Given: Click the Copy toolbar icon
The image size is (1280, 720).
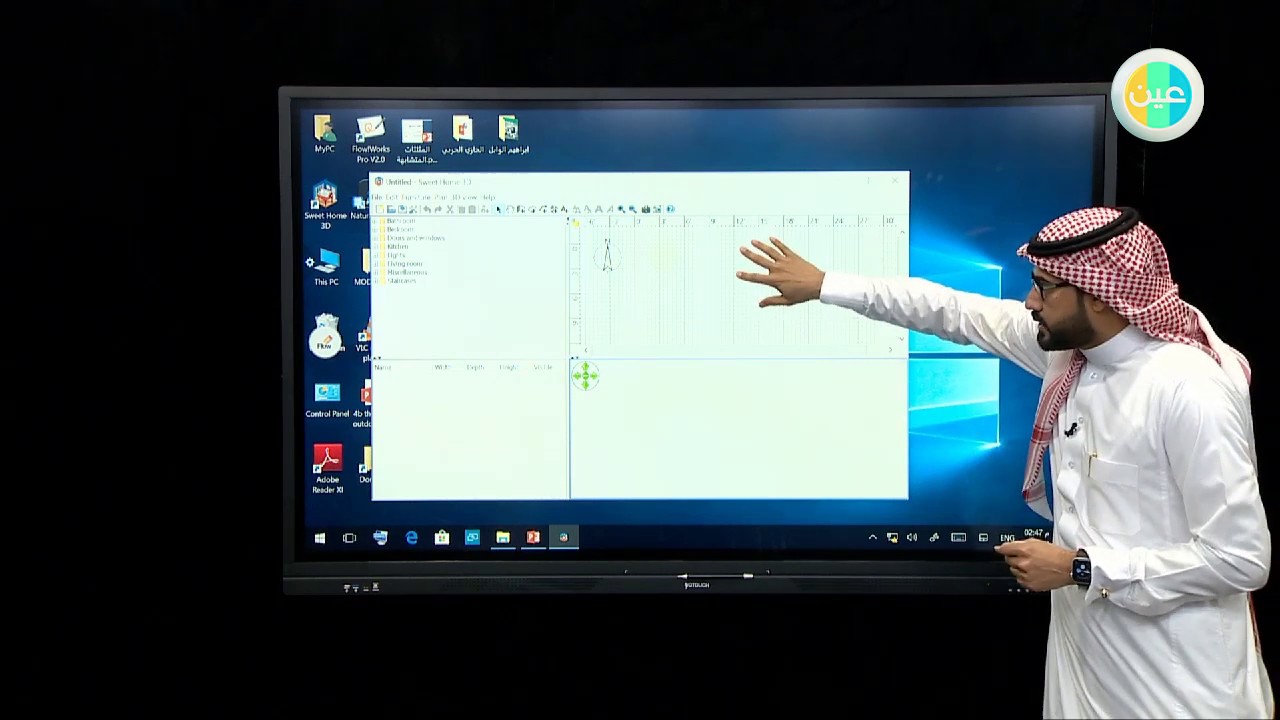Looking at the screenshot, I should [461, 209].
